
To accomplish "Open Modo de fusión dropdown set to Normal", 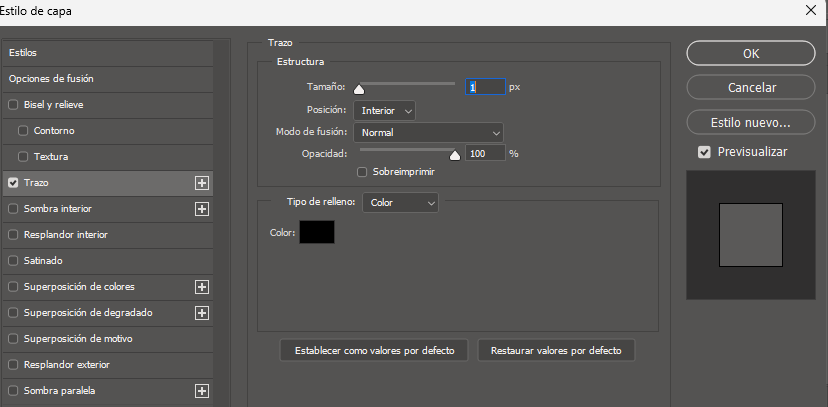I will 428,133.
